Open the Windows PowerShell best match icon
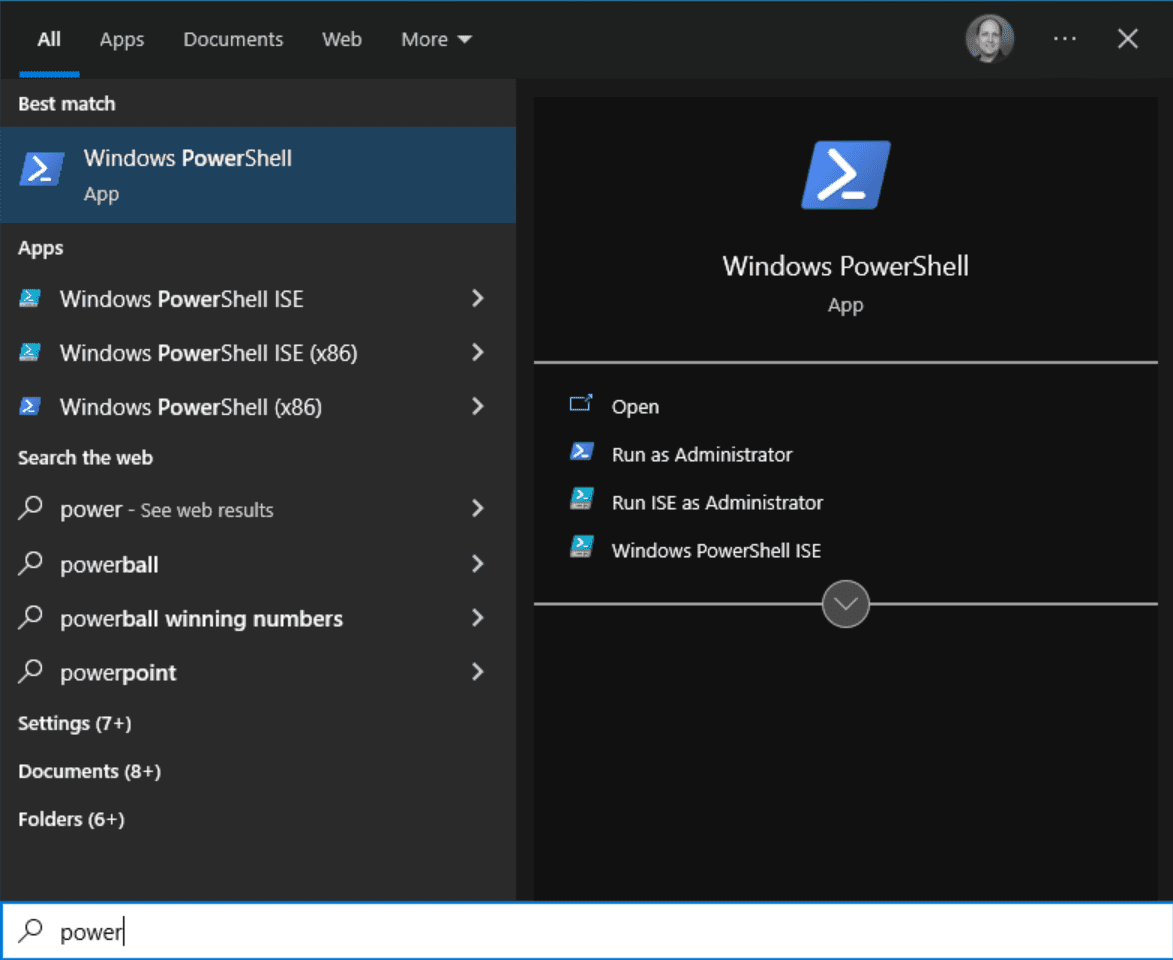The width and height of the screenshot is (1173, 960). point(41,169)
